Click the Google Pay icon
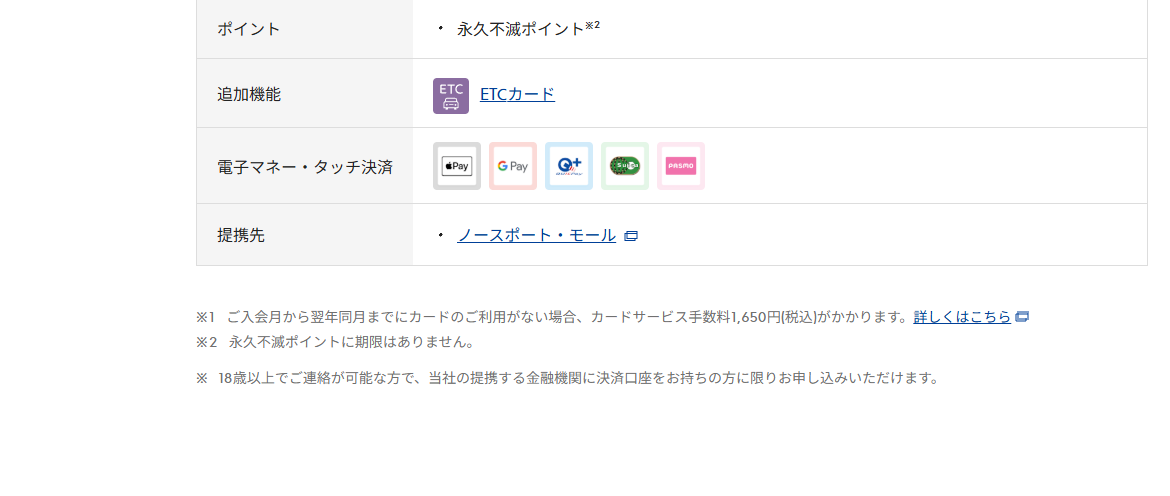1170x496 pixels. coord(513,166)
